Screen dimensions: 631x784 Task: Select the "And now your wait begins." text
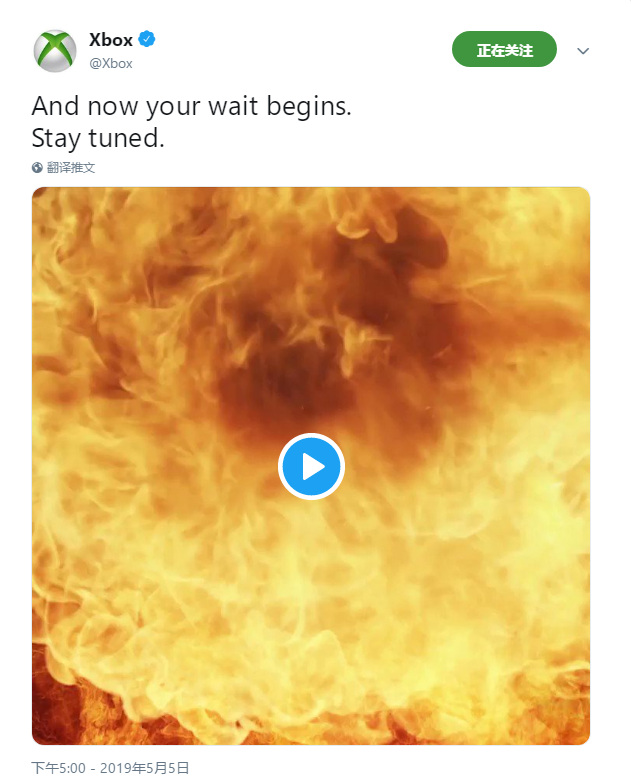pyautogui.click(x=192, y=106)
